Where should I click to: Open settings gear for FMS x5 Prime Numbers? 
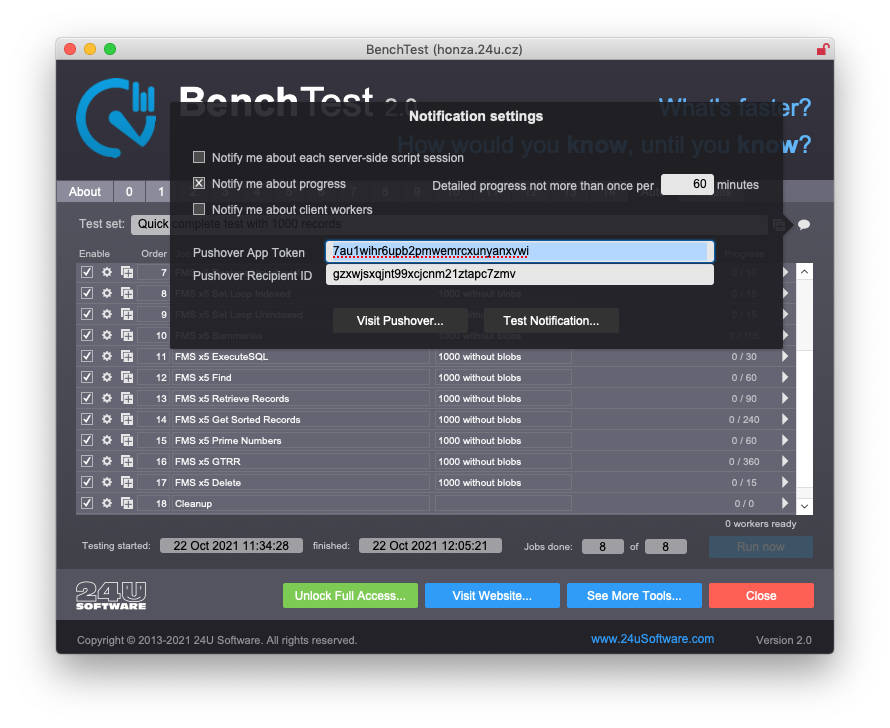[x=107, y=440]
